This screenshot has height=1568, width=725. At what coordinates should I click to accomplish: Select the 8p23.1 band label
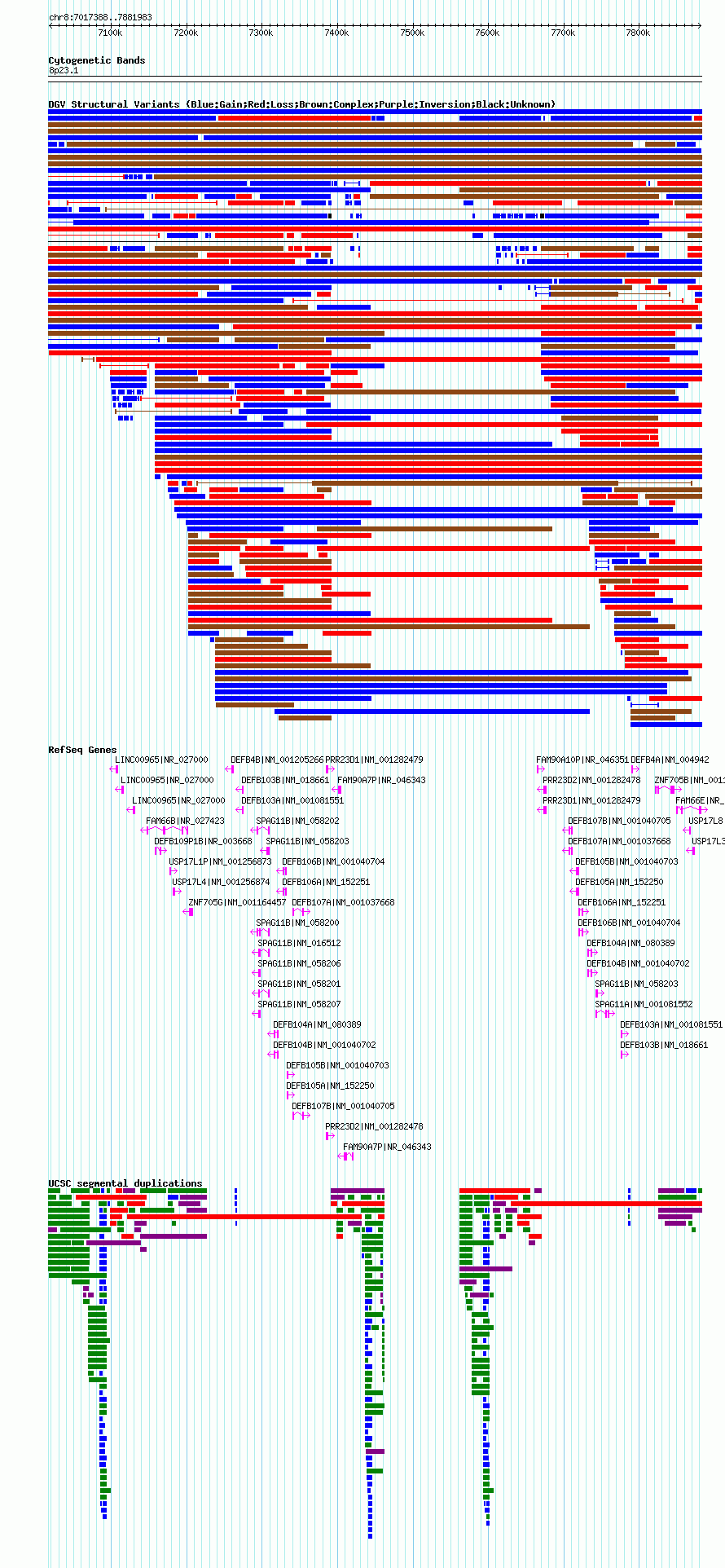click(64, 71)
